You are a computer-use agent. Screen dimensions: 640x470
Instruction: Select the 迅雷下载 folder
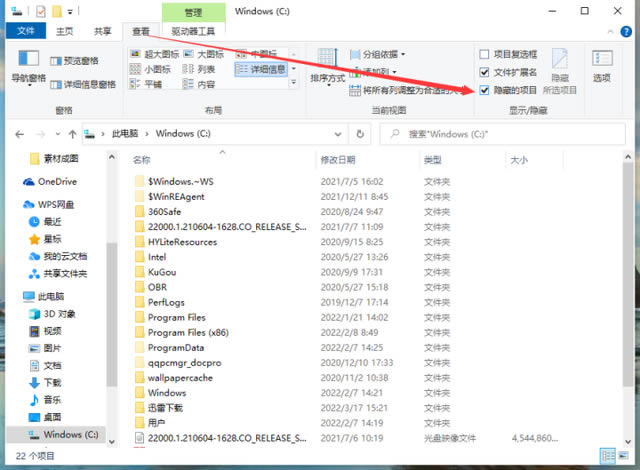pos(159,408)
